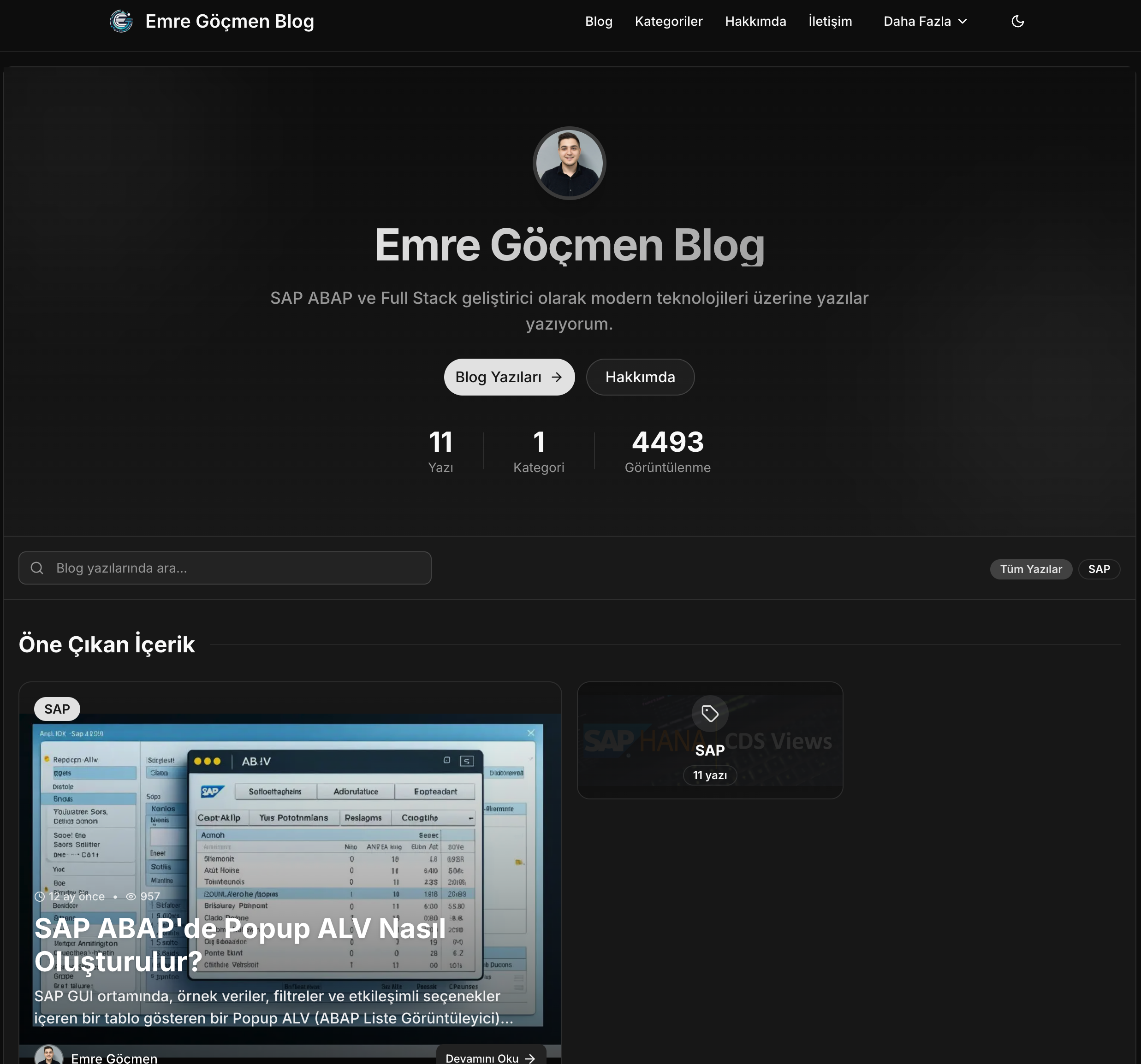Click the search magnifier icon
The height and width of the screenshot is (1064, 1141).
[37, 568]
